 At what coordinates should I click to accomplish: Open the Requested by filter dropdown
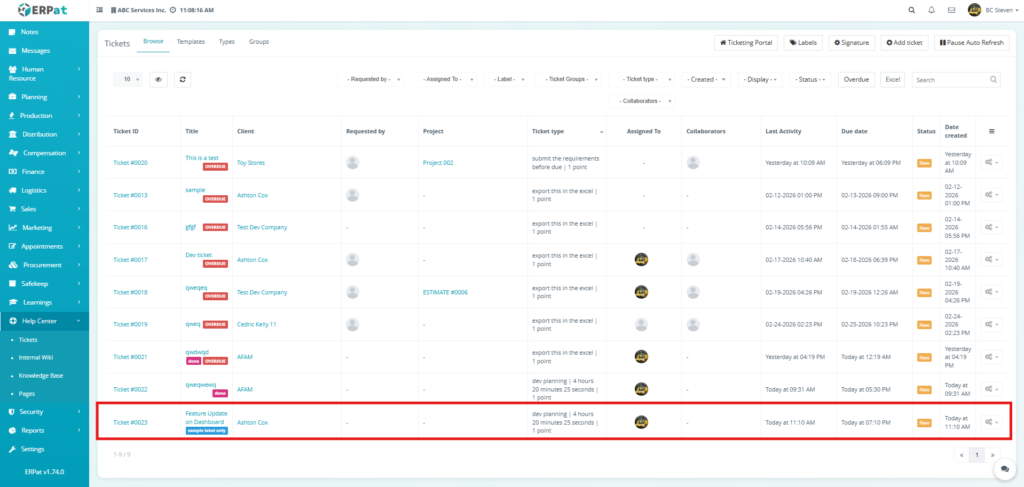pyautogui.click(x=374, y=79)
